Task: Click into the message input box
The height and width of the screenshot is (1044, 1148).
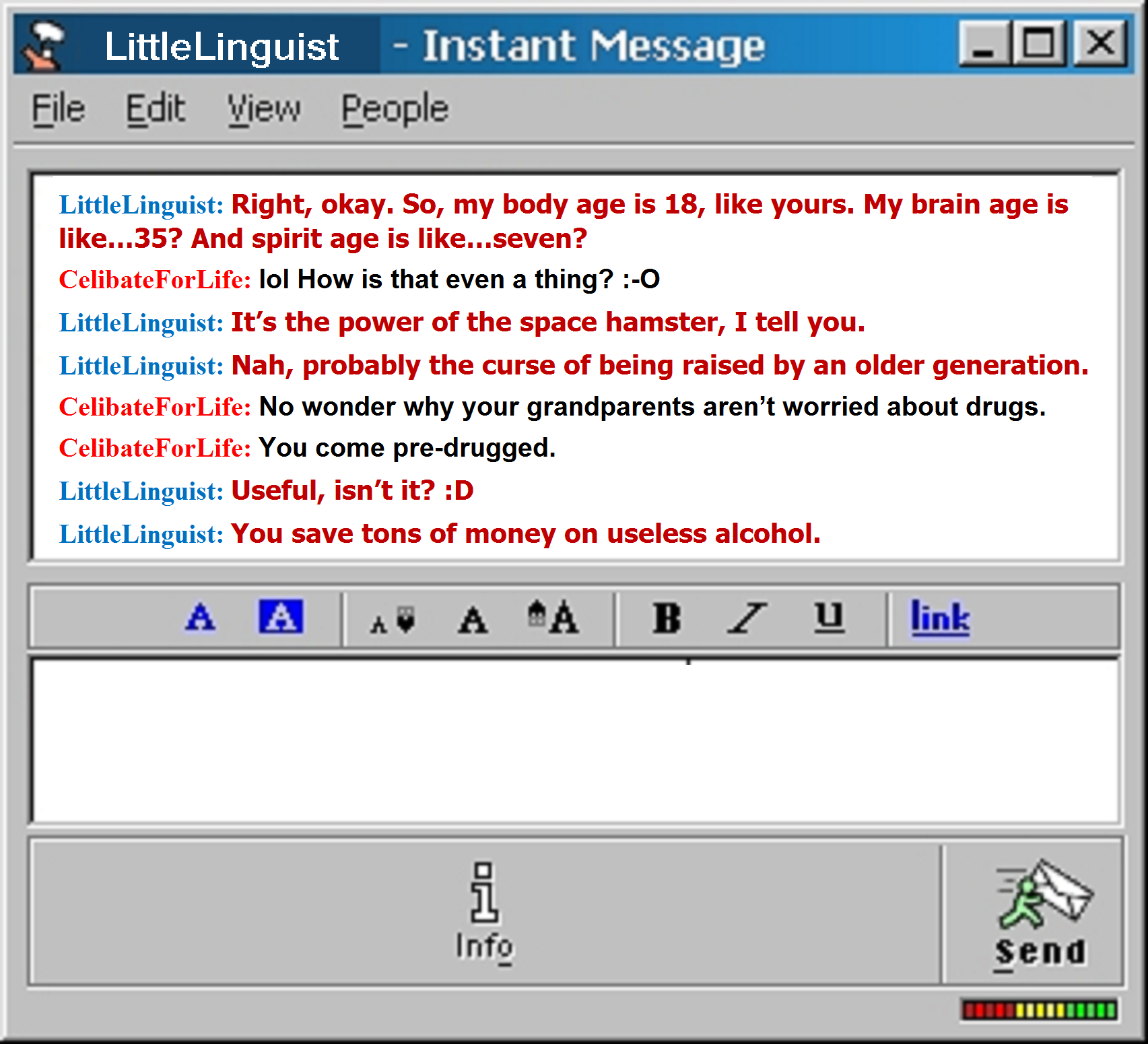Action: [x=576, y=741]
